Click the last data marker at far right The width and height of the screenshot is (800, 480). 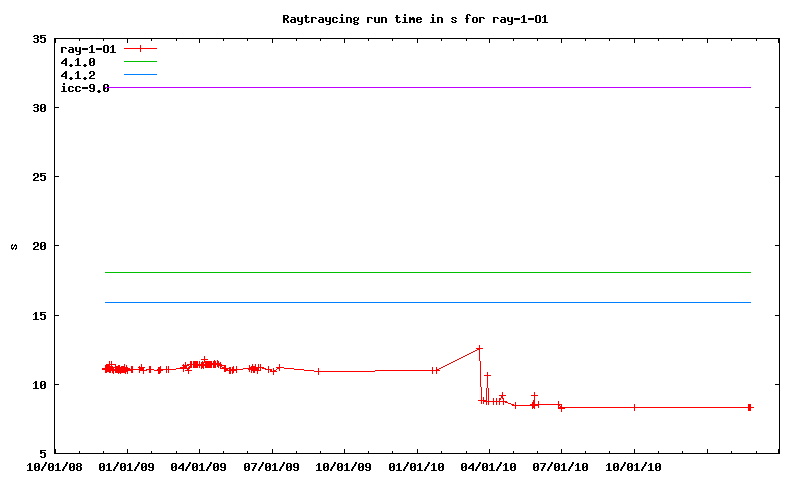point(750,407)
